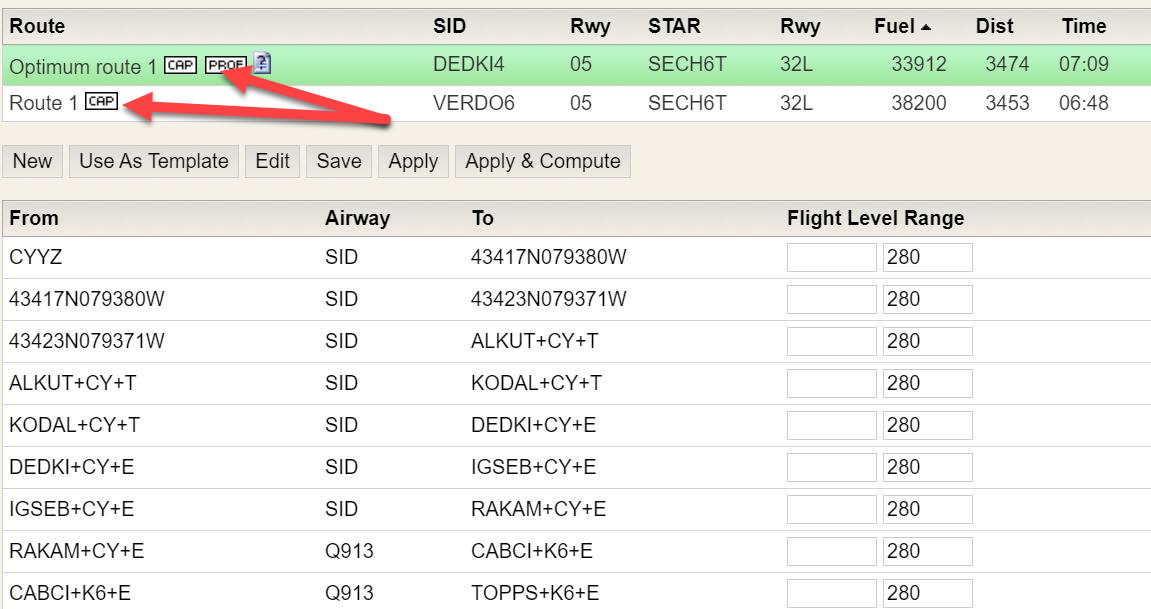Screen dimensions: 1151x609
Task: Click the New button
Action: point(32,161)
